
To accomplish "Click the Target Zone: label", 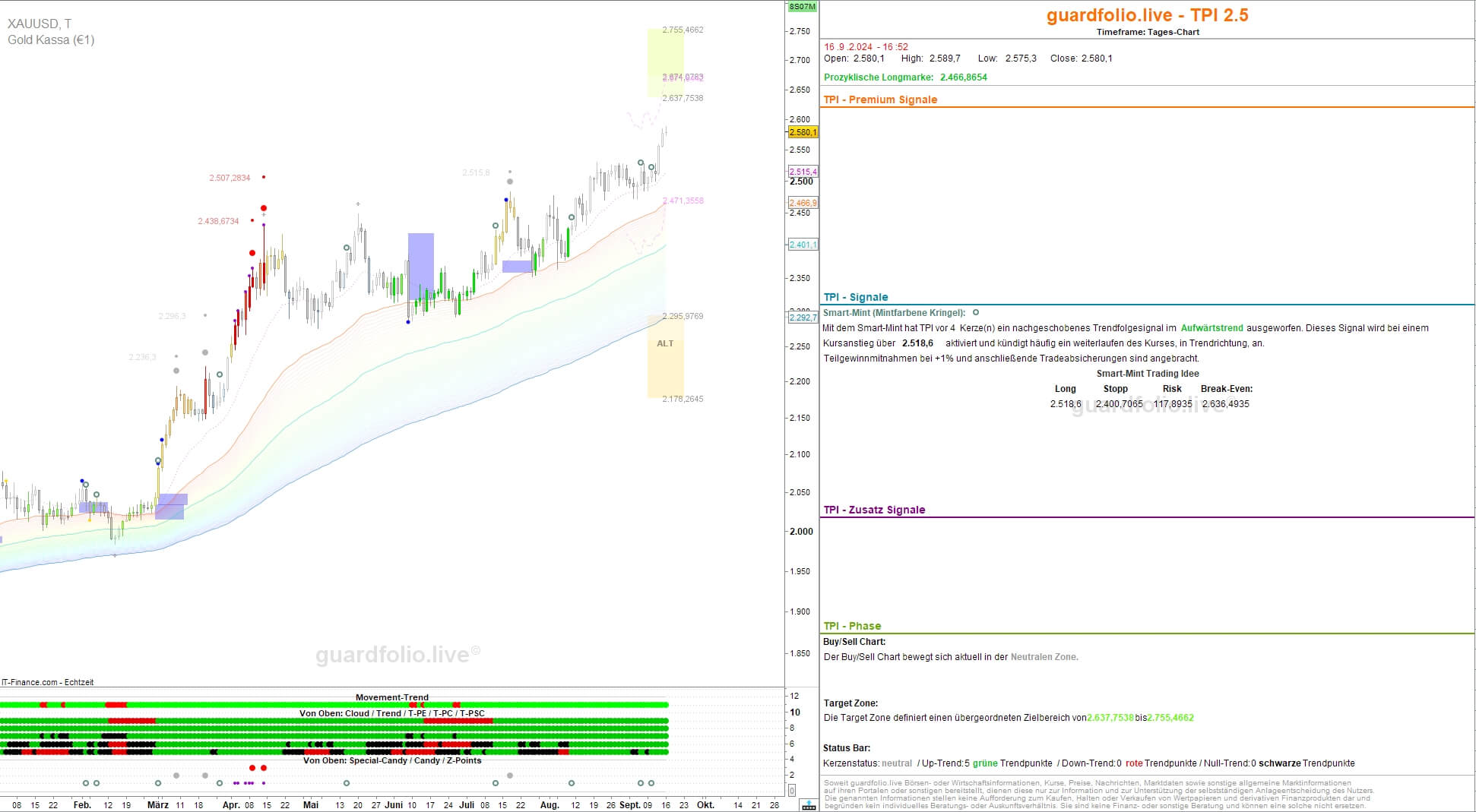I will click(x=850, y=703).
